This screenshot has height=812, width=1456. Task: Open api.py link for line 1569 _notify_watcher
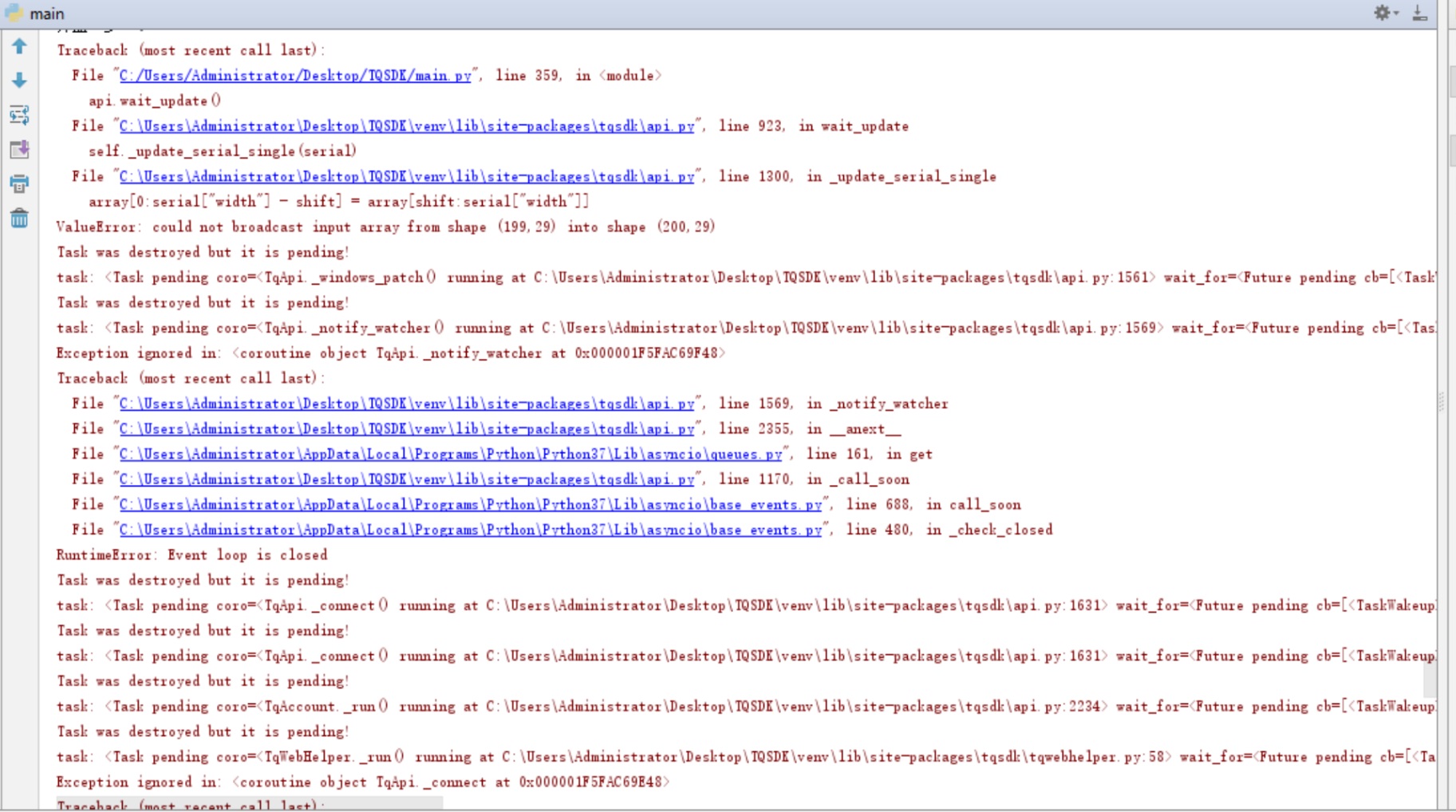407,404
